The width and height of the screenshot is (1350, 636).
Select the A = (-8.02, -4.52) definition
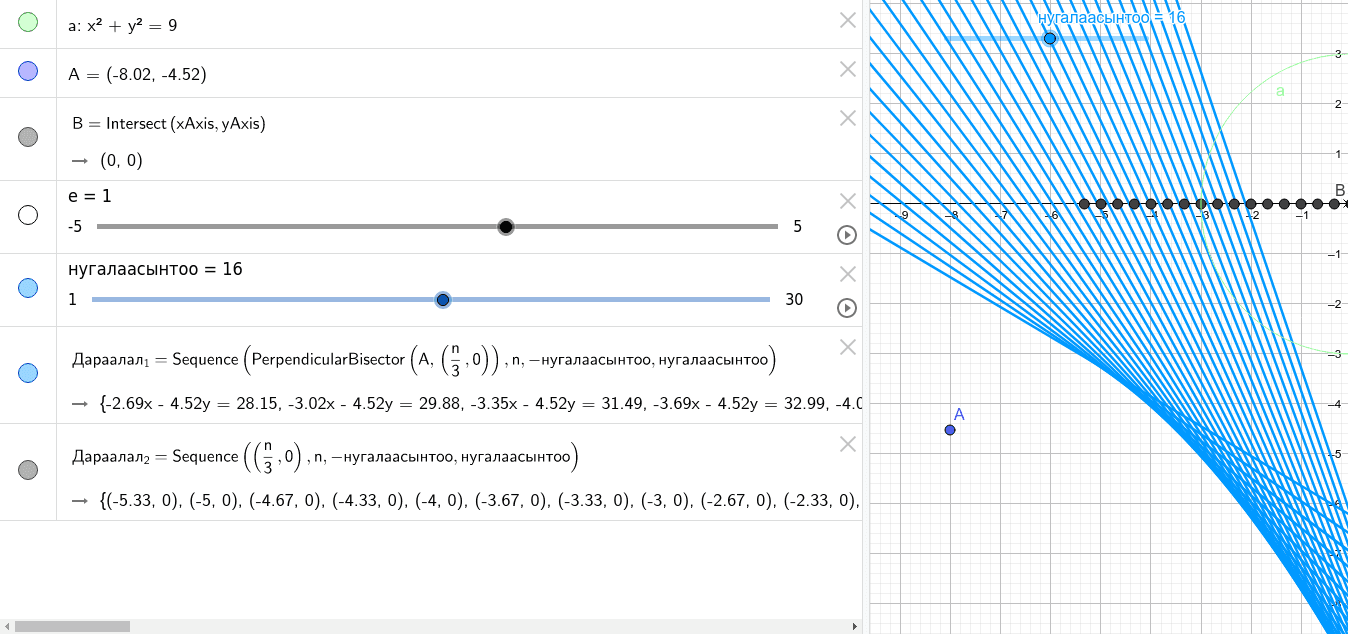pos(137,74)
